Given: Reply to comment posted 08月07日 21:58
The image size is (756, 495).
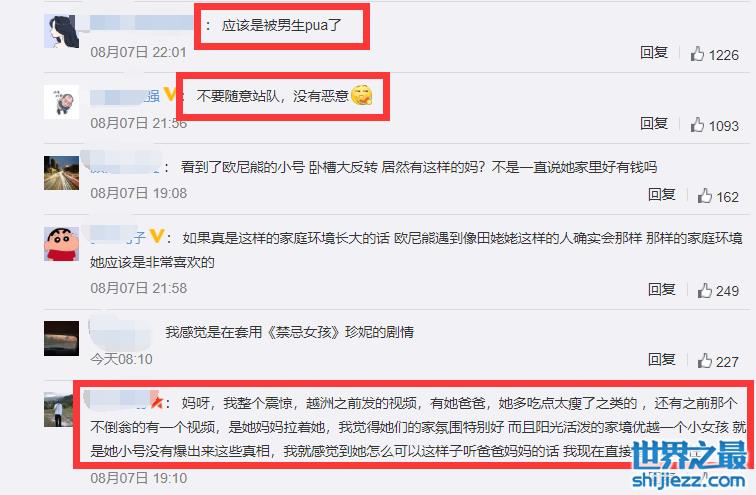Looking at the screenshot, I should tap(662, 289).
